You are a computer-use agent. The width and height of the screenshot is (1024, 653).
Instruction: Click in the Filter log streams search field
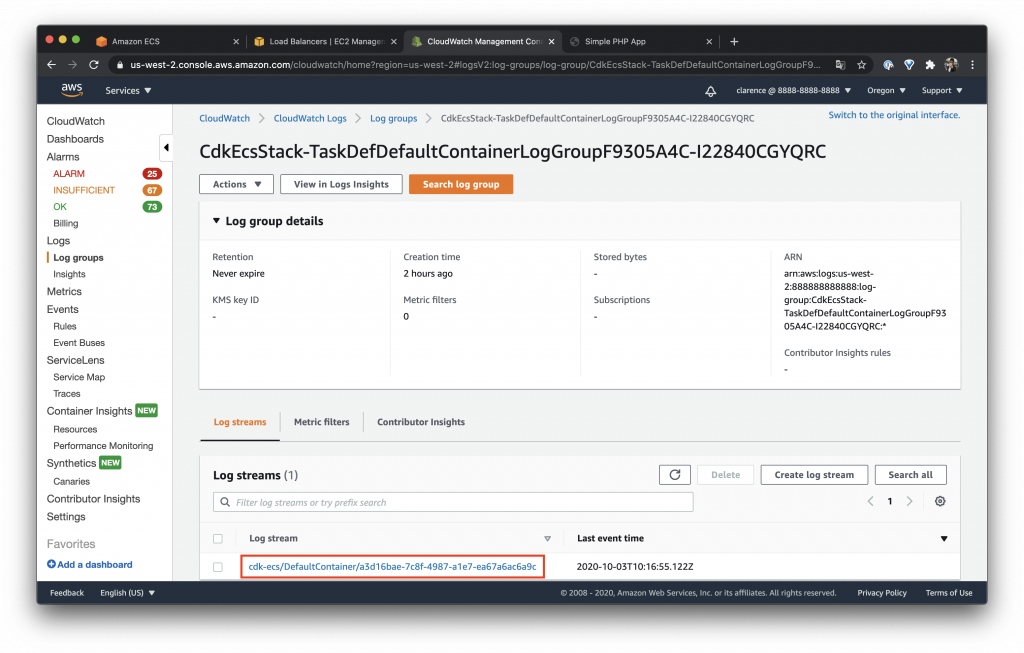pos(453,502)
